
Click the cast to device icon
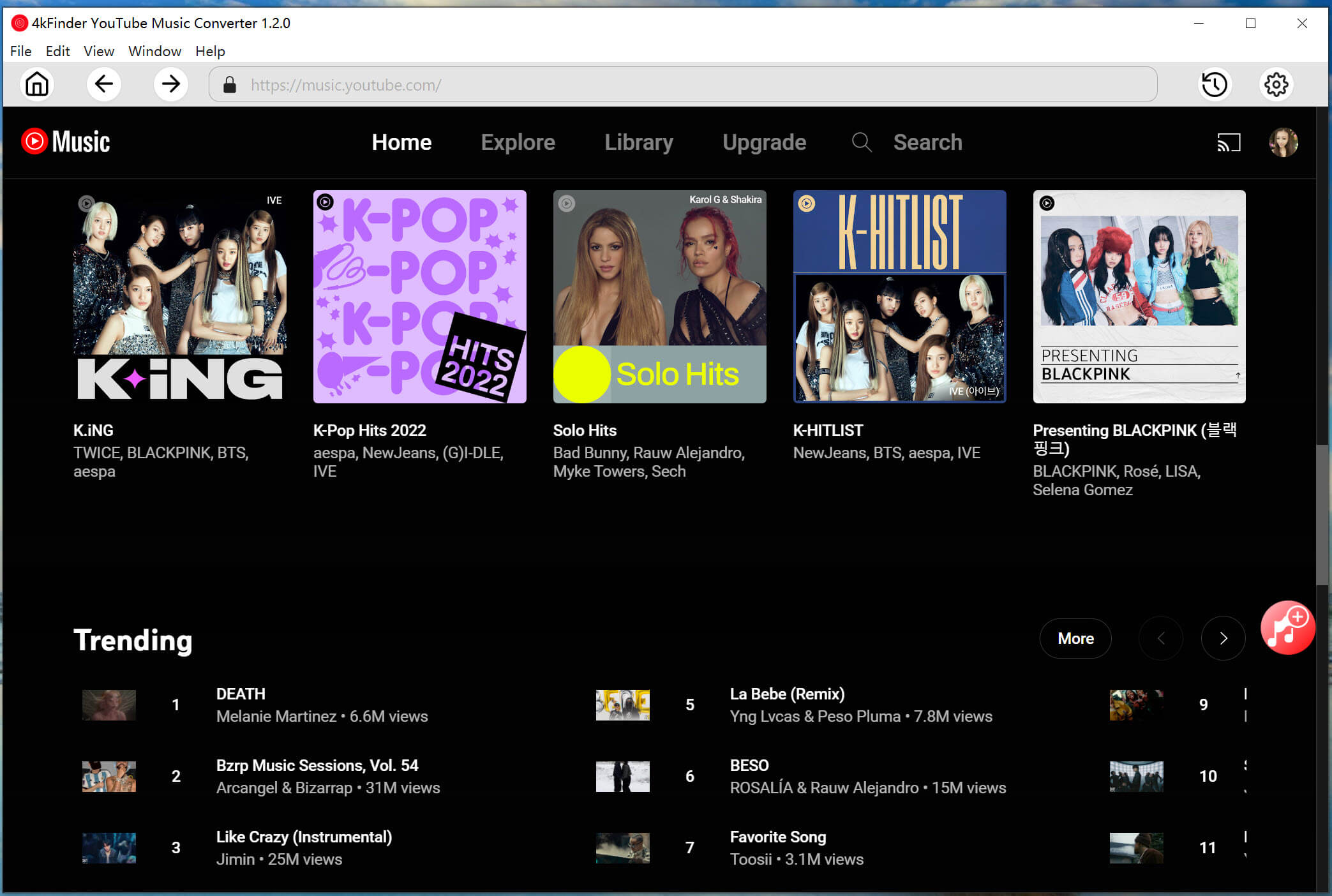(x=1229, y=142)
